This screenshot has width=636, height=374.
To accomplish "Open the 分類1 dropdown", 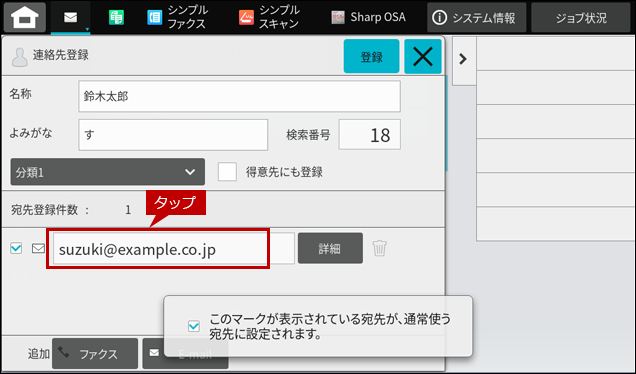I will click(107, 172).
